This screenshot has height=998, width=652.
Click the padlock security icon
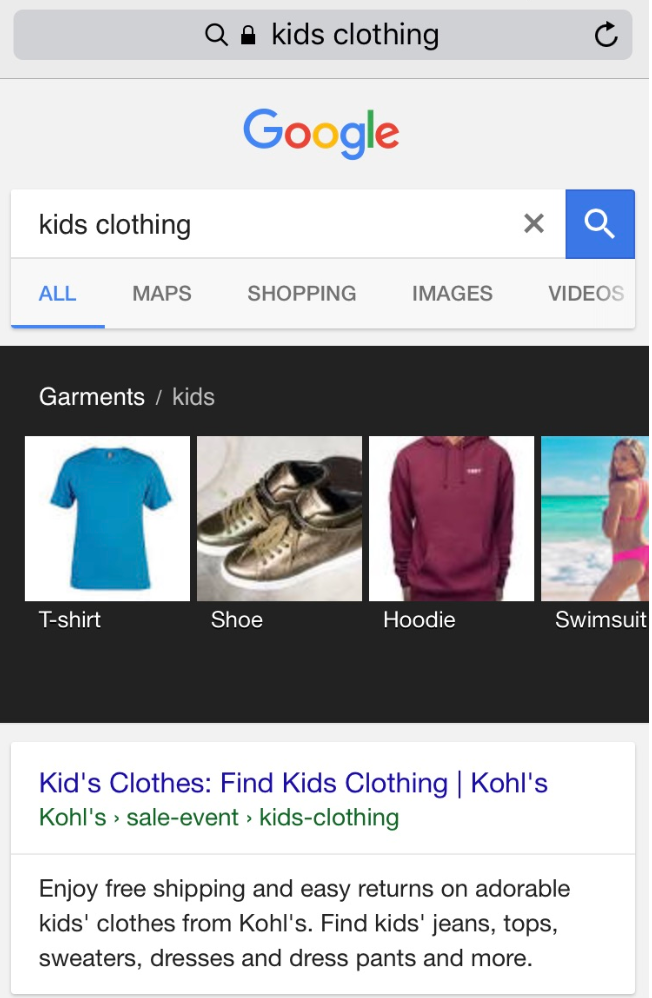(x=248, y=35)
